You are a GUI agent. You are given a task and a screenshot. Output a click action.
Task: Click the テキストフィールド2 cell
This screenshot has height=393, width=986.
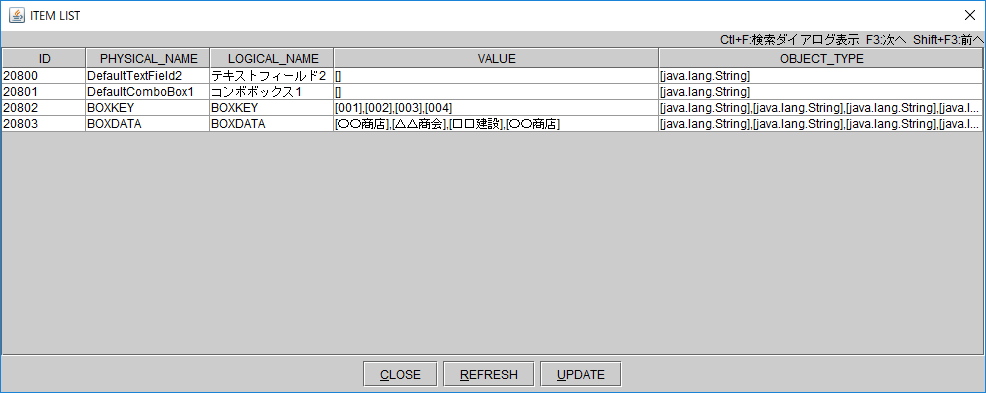coord(272,76)
